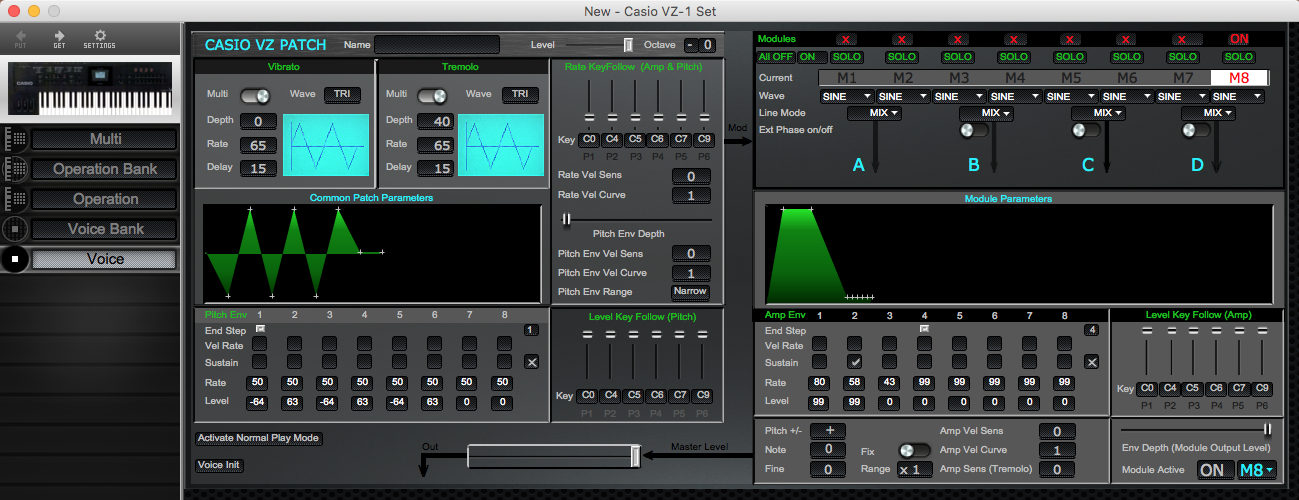Click the round icon beside the Voice button

pyautogui.click(x=15, y=259)
